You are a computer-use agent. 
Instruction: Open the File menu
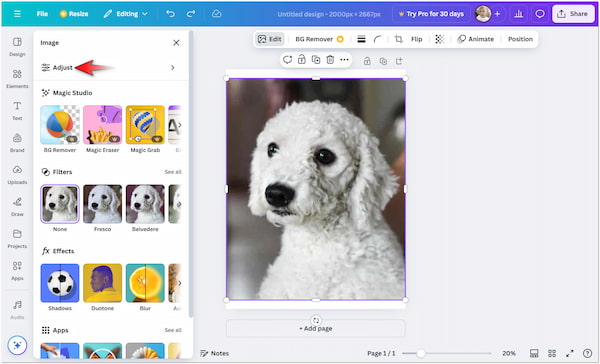42,14
